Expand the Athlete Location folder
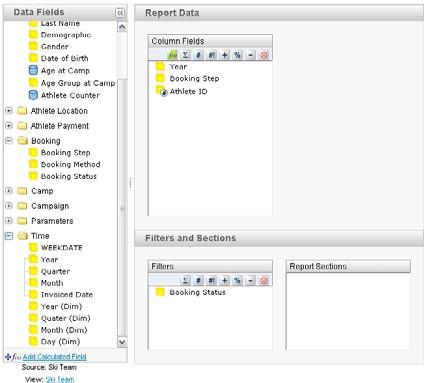Image resolution: width=424 pixels, height=383 pixels. (9, 110)
